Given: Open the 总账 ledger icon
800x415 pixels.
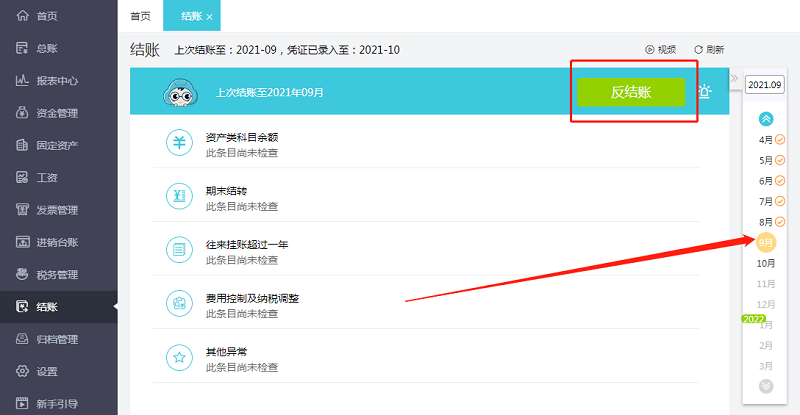Looking at the screenshot, I should point(22,48).
